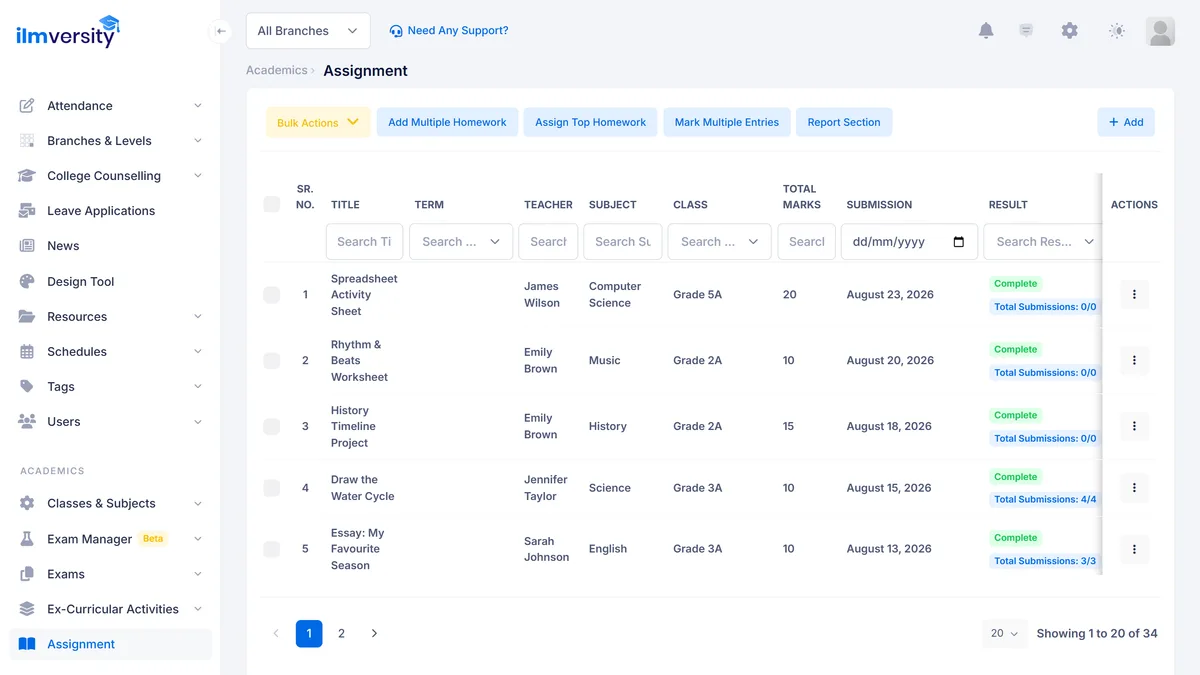Open the settings gear icon
Image resolution: width=1200 pixels, height=675 pixels.
pyautogui.click(x=1070, y=31)
